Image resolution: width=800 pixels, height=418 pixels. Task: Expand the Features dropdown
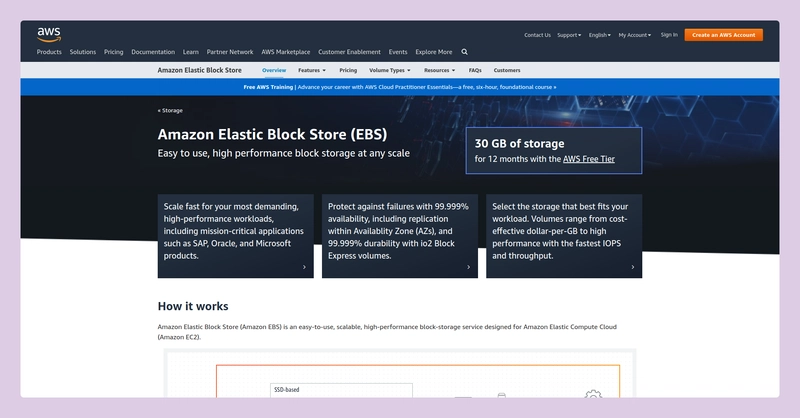312,70
